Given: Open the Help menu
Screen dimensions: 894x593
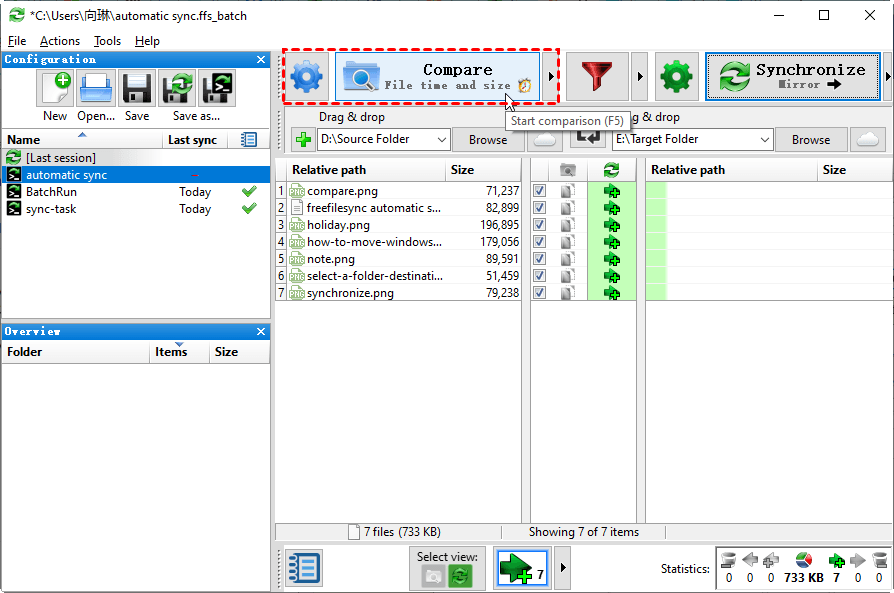Looking at the screenshot, I should pos(147,41).
